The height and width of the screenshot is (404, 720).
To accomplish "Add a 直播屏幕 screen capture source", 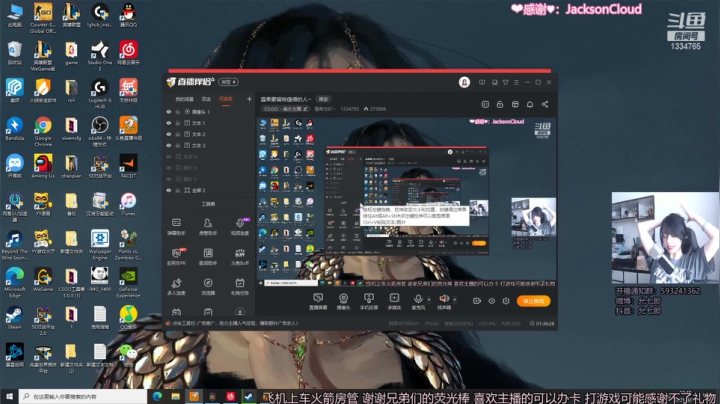I will [x=318, y=301].
